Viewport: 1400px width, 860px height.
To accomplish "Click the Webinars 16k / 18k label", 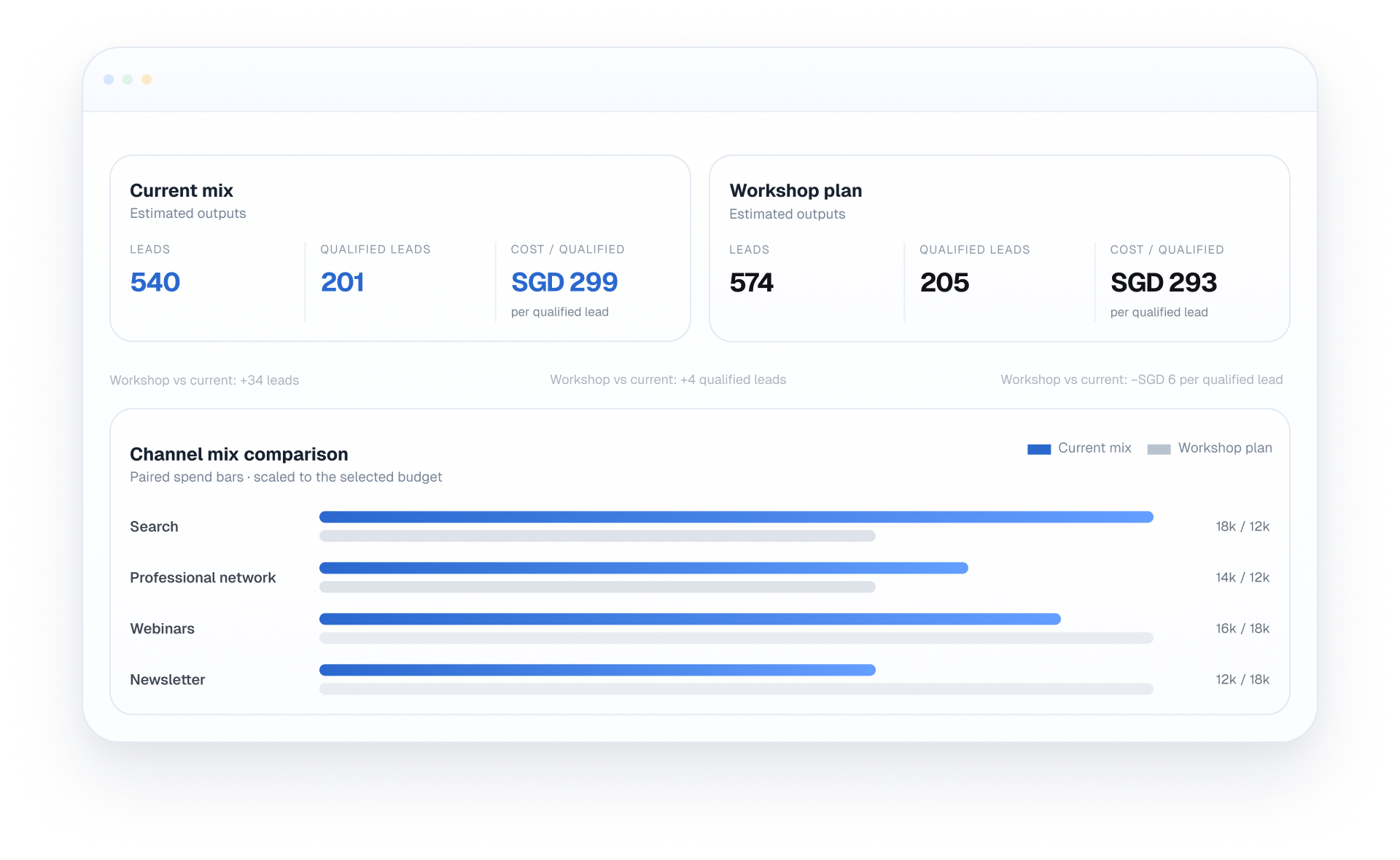I will click(x=1242, y=628).
